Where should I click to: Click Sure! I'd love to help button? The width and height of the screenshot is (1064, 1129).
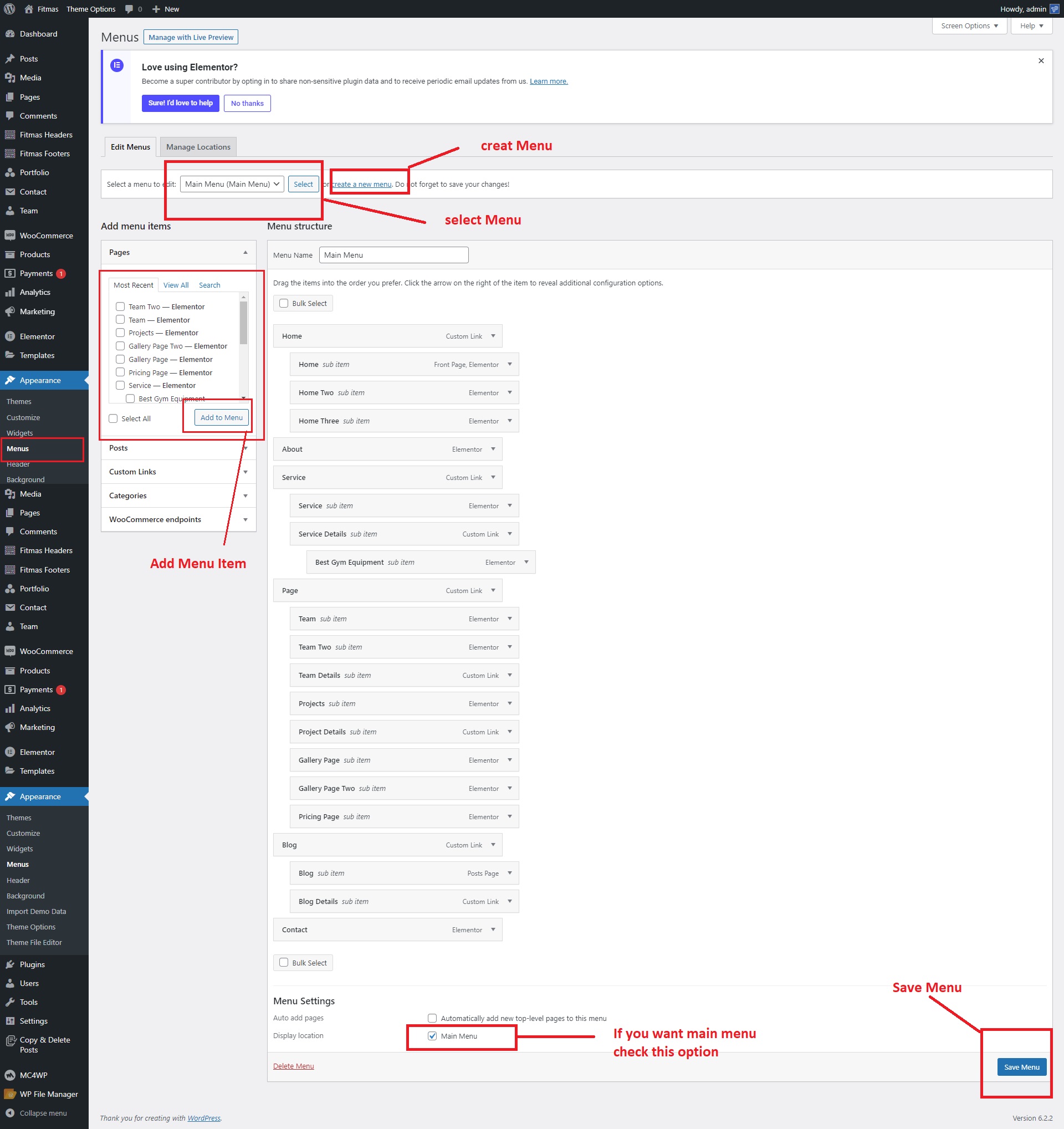point(181,103)
